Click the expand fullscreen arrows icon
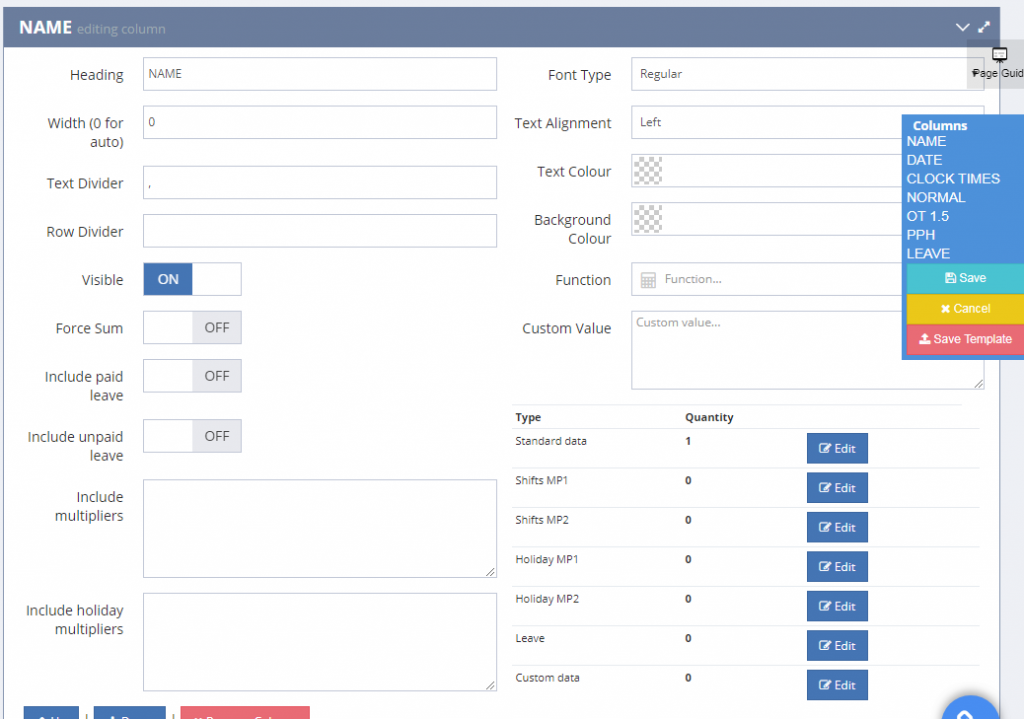 pyautogui.click(x=984, y=28)
